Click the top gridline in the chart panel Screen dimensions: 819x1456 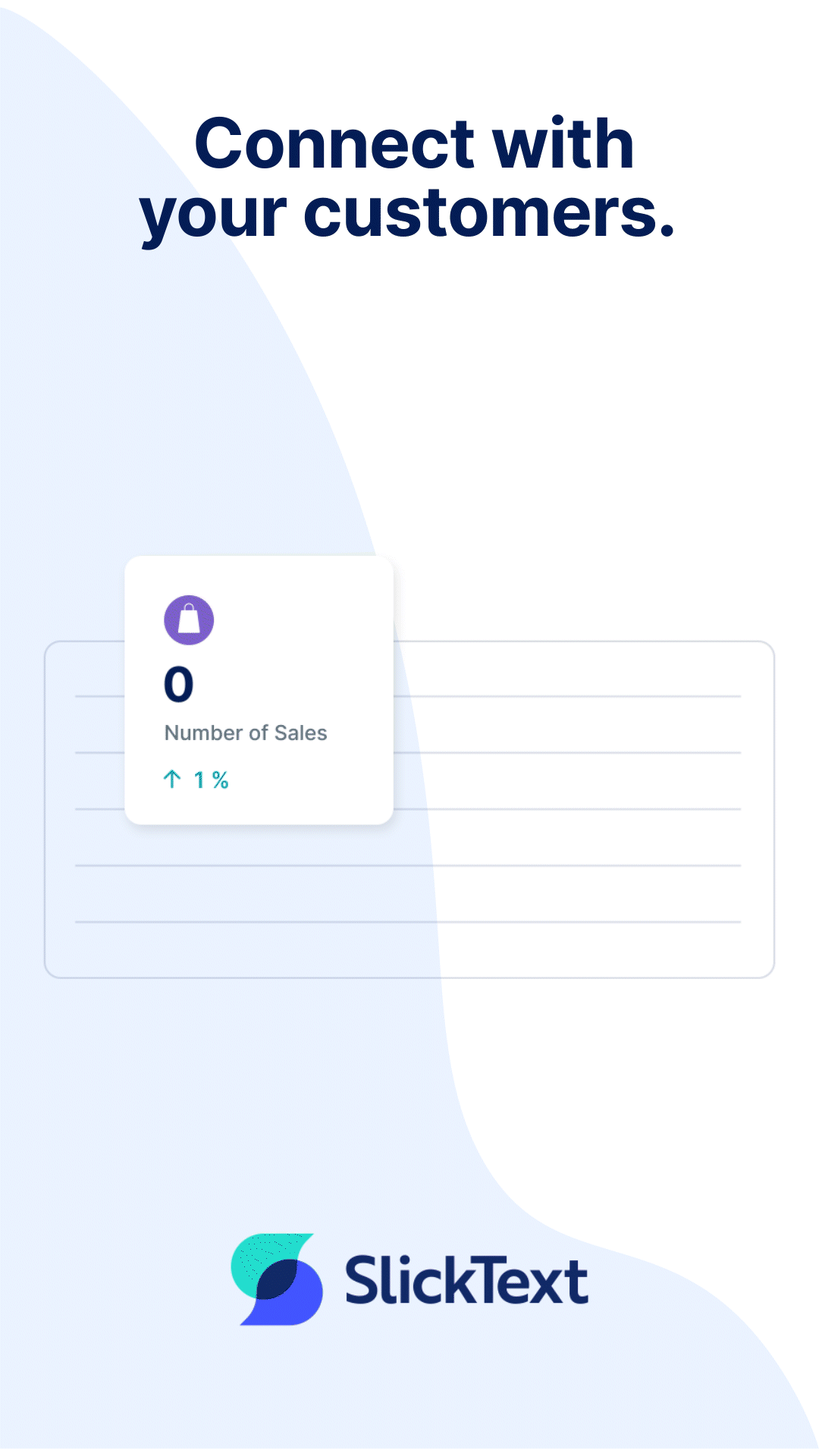[567, 696]
